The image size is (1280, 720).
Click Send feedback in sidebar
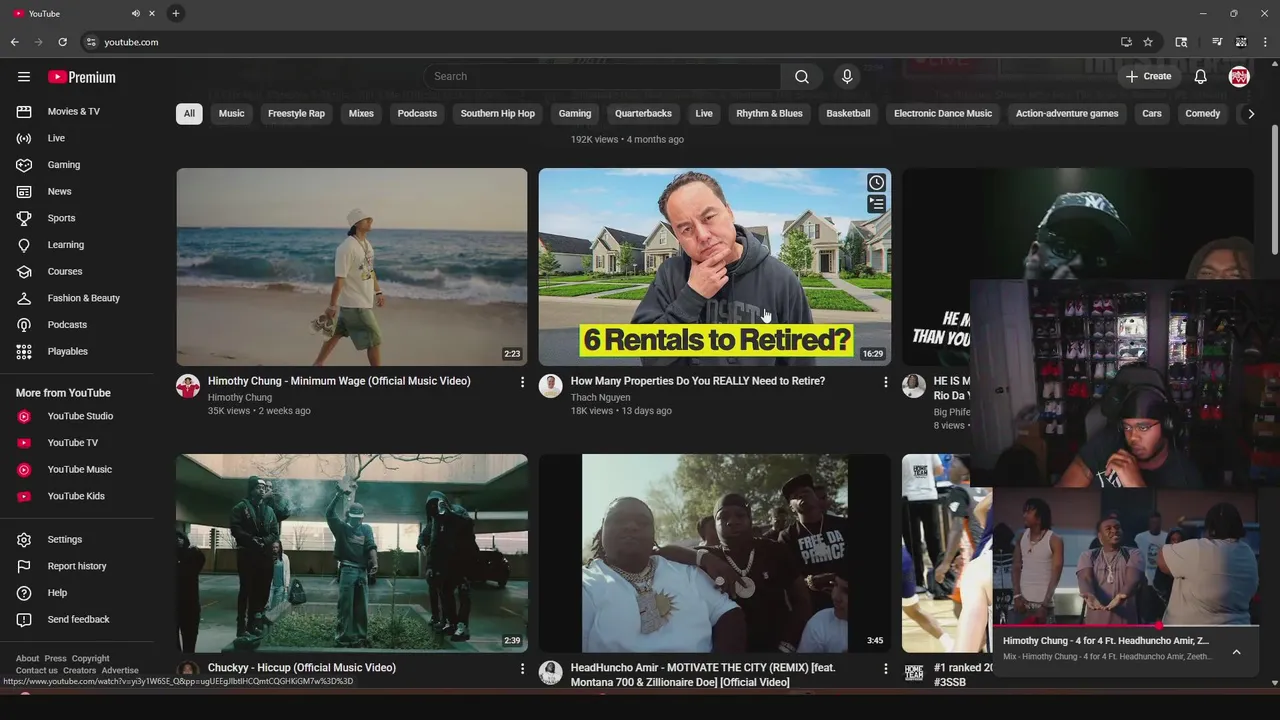click(x=77, y=619)
